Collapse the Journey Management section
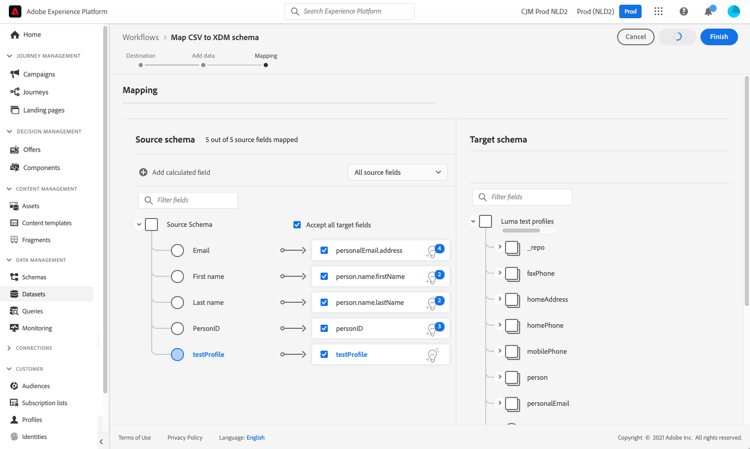Screen dimensions: 750x449 (9, 56)
